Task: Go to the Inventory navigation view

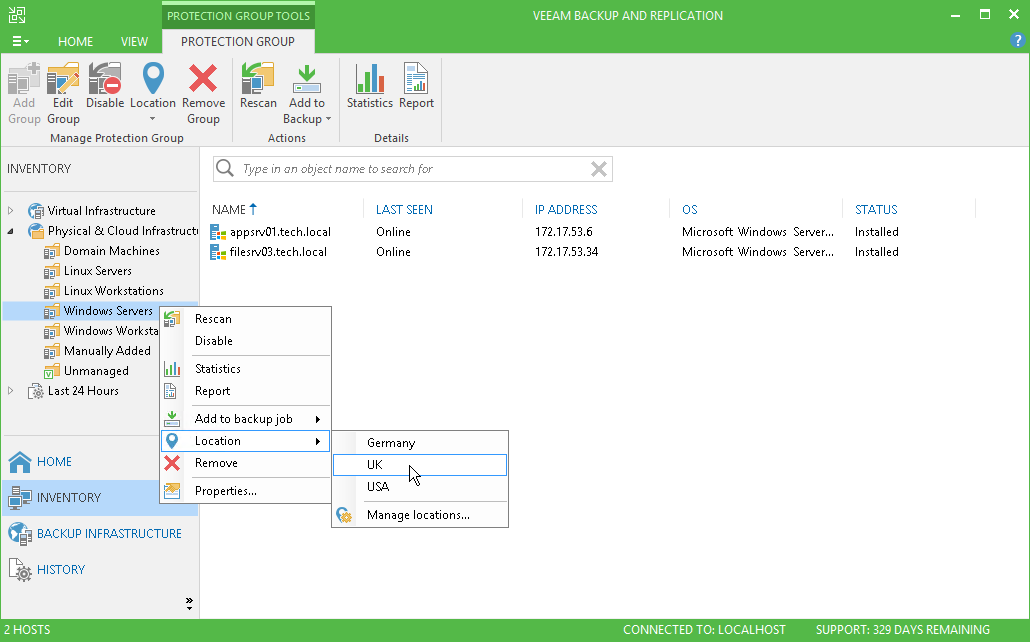Action: pos(100,497)
